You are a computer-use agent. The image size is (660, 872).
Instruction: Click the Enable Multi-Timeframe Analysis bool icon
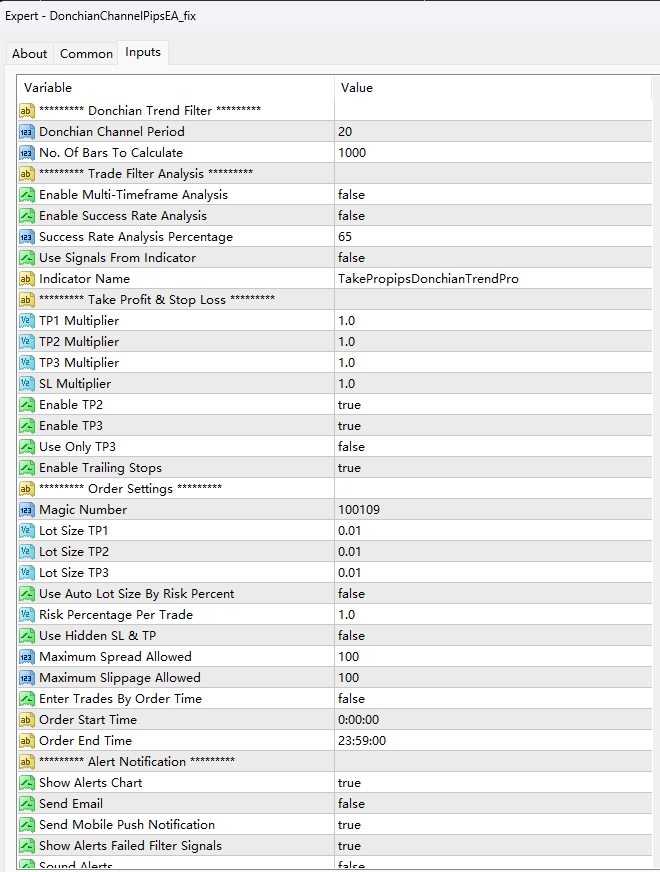27,195
